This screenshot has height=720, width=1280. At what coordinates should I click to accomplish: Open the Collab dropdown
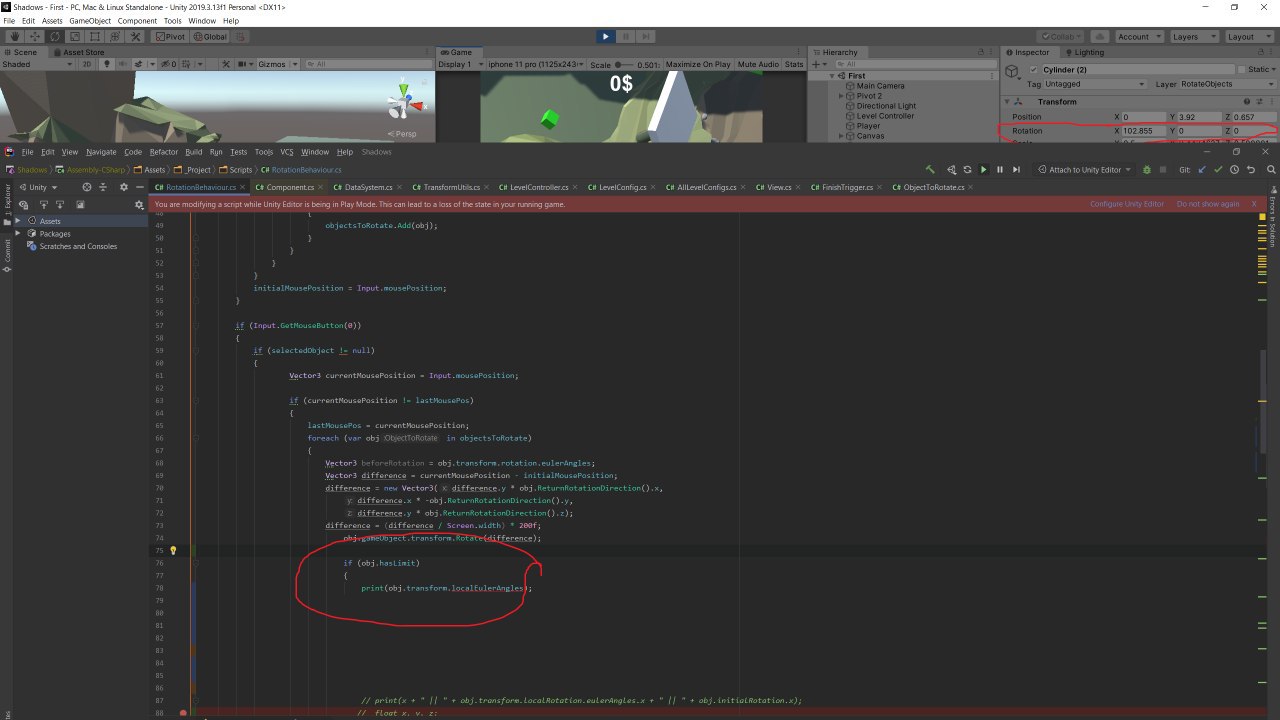(x=1058, y=36)
